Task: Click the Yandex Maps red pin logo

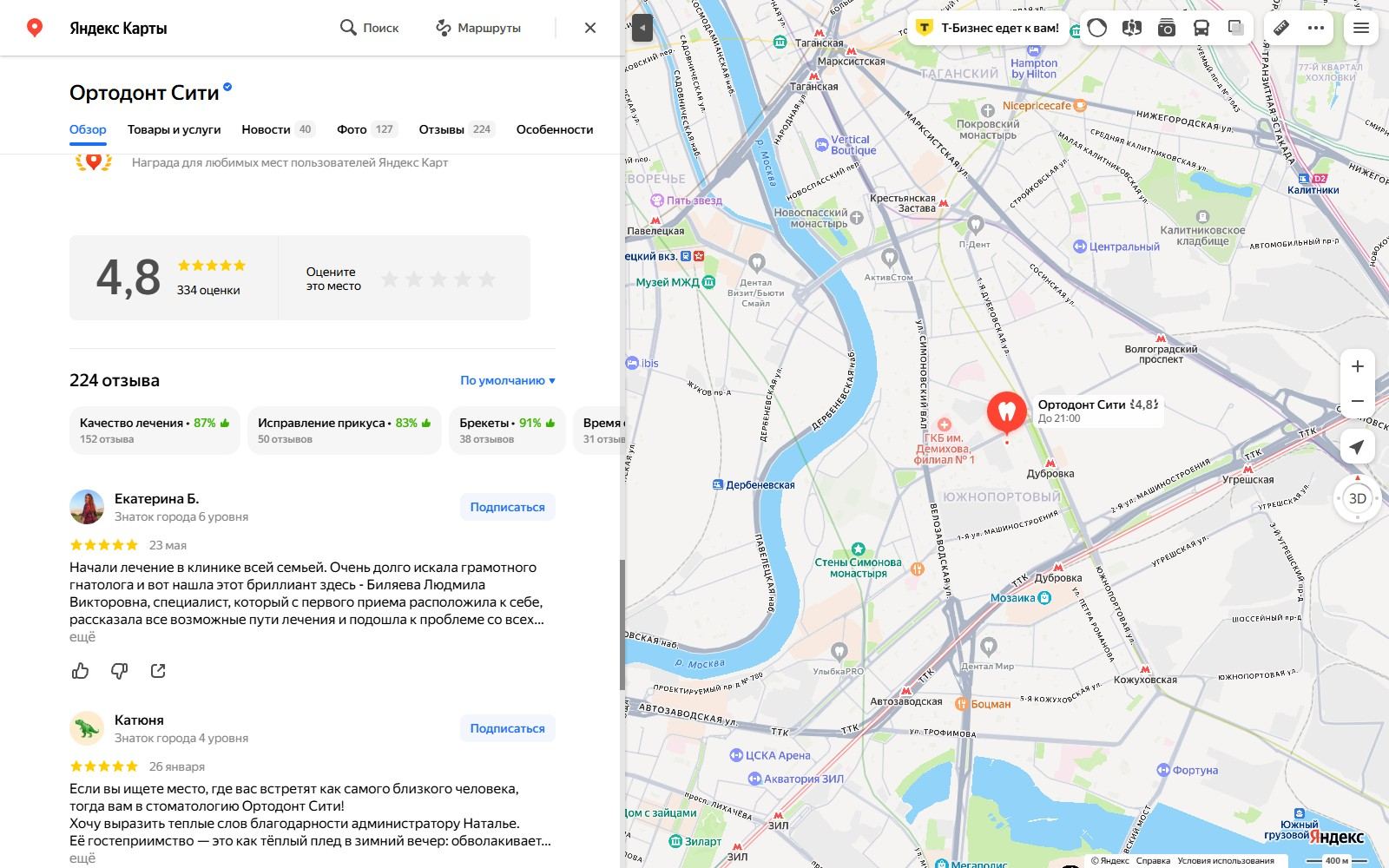Action: (x=35, y=28)
